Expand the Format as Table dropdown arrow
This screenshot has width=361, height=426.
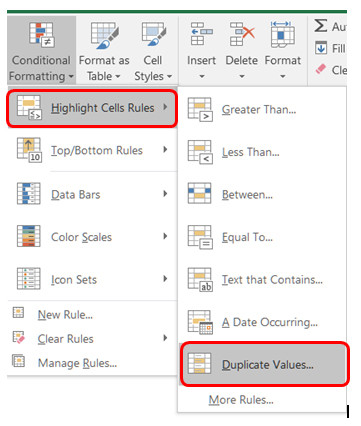(117, 77)
